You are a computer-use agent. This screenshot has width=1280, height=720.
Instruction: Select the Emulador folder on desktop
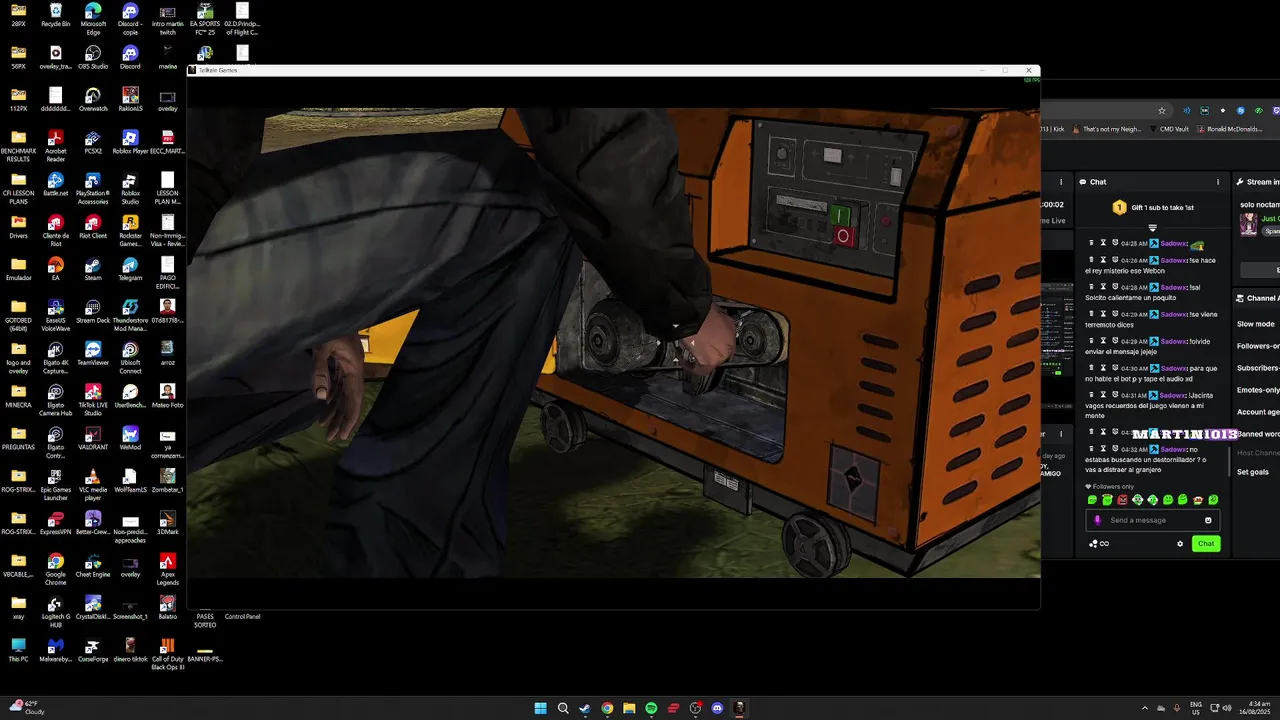coord(18,269)
